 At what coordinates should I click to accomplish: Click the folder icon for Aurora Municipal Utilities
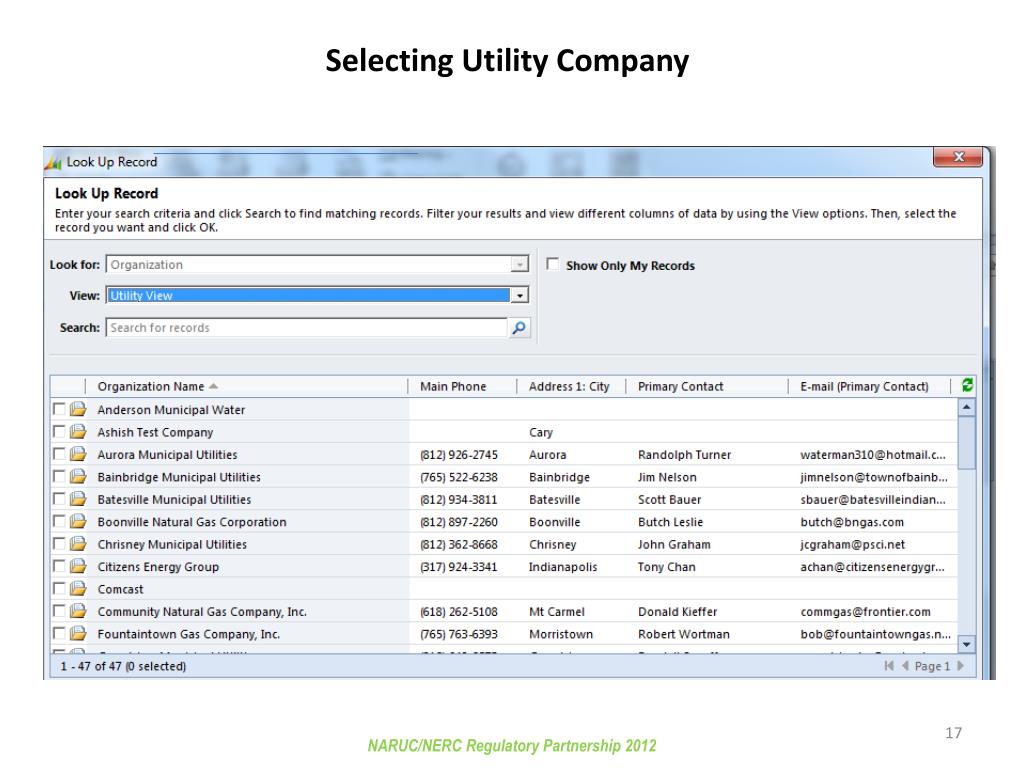click(x=78, y=454)
